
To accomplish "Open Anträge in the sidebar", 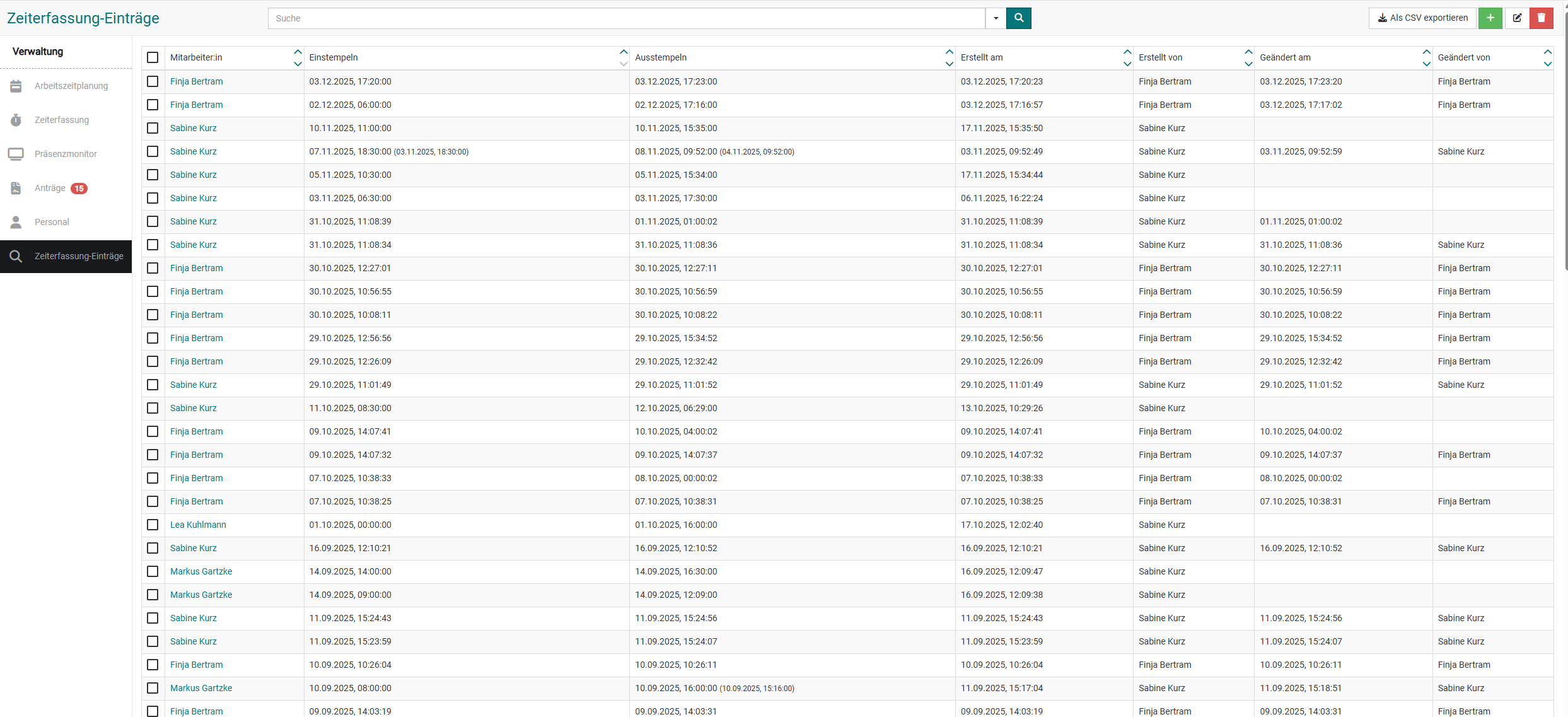I will tap(50, 188).
